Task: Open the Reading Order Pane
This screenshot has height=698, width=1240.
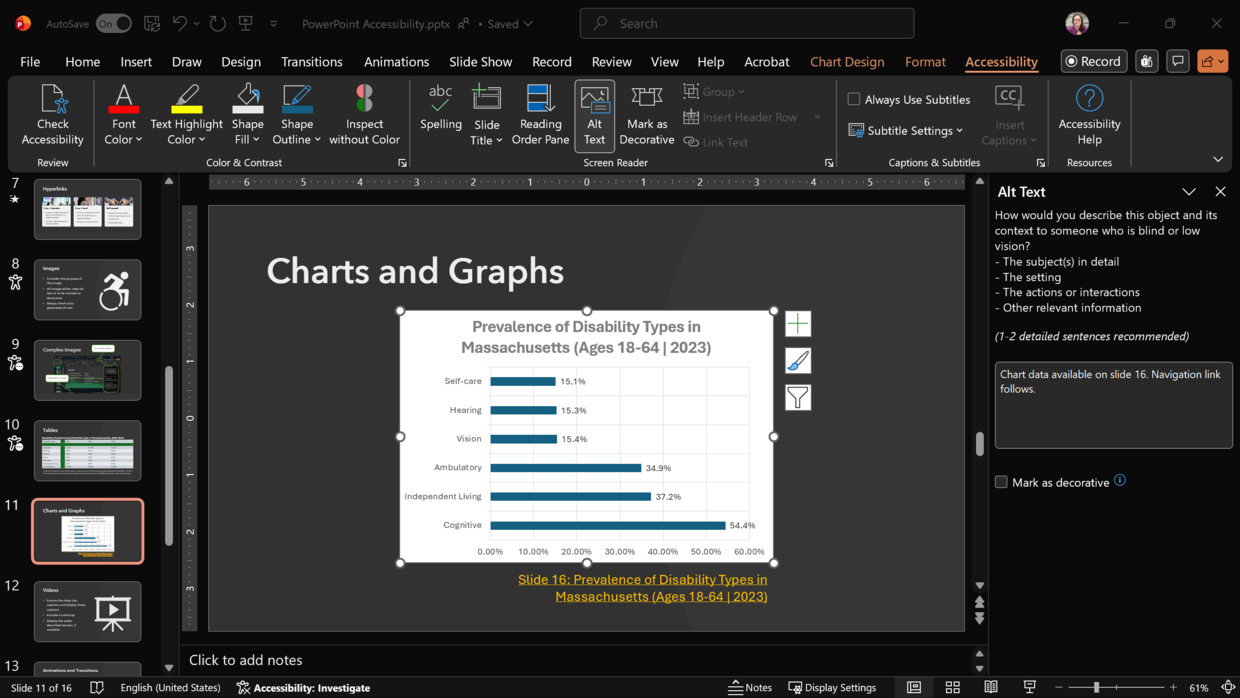Action: click(x=540, y=115)
